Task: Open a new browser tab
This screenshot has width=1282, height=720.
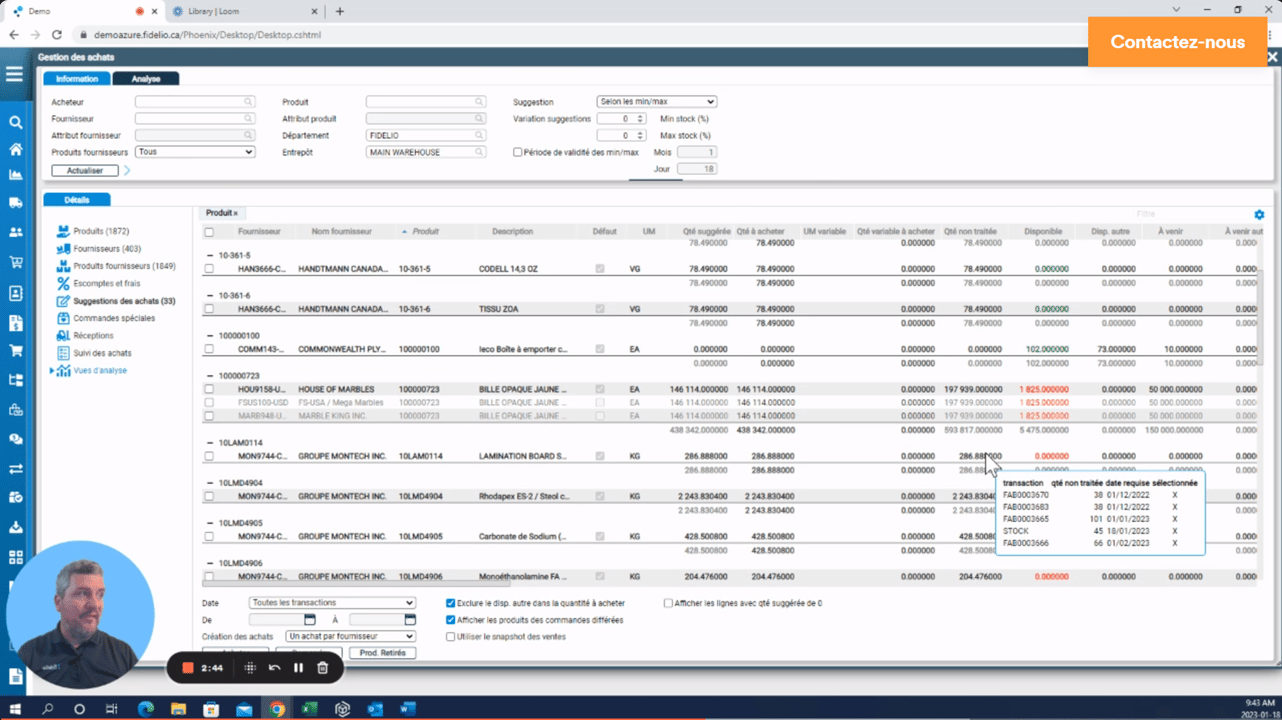Action: 340,11
